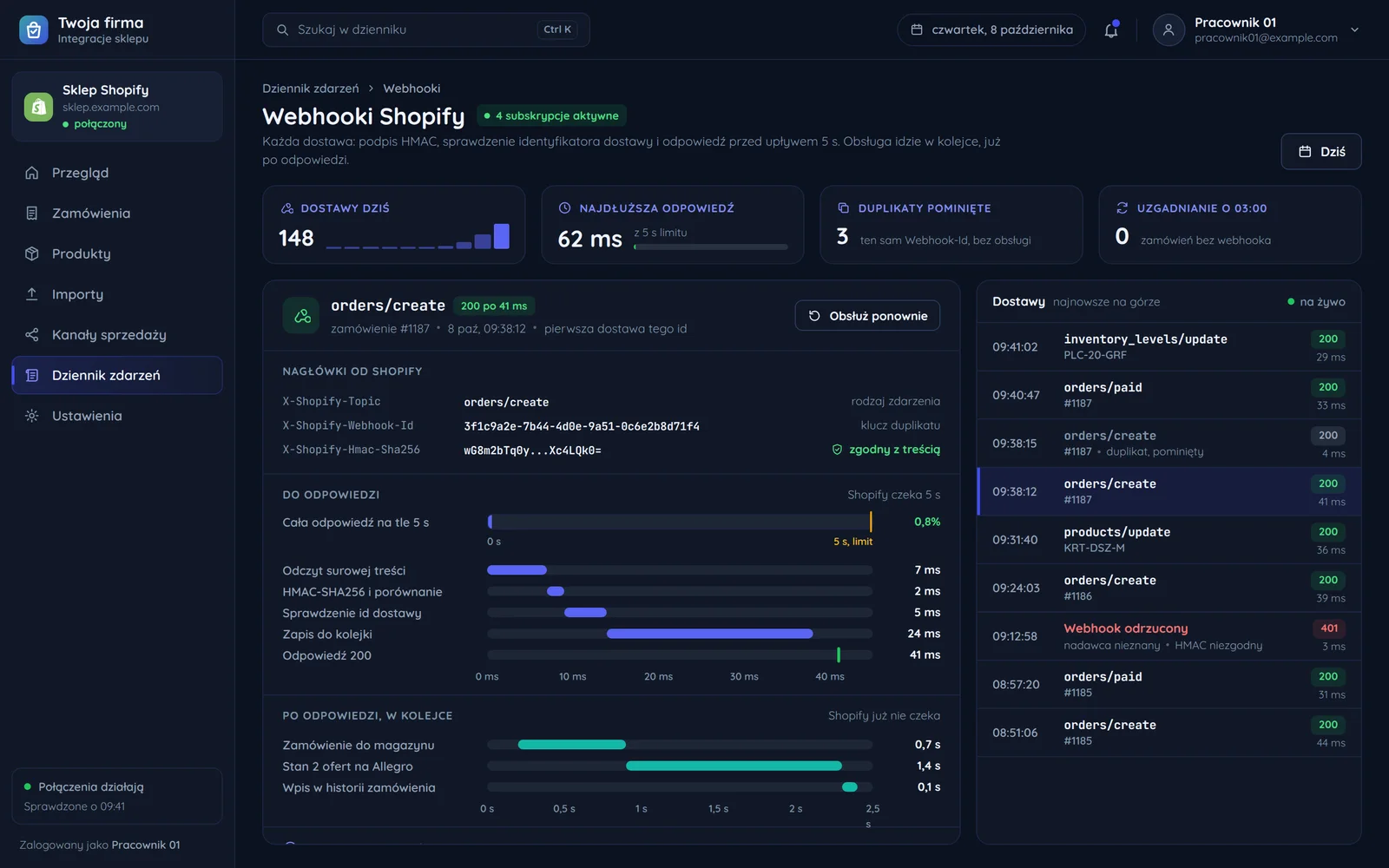Click the 4 subskrypcje aktywne badge

(x=552, y=115)
